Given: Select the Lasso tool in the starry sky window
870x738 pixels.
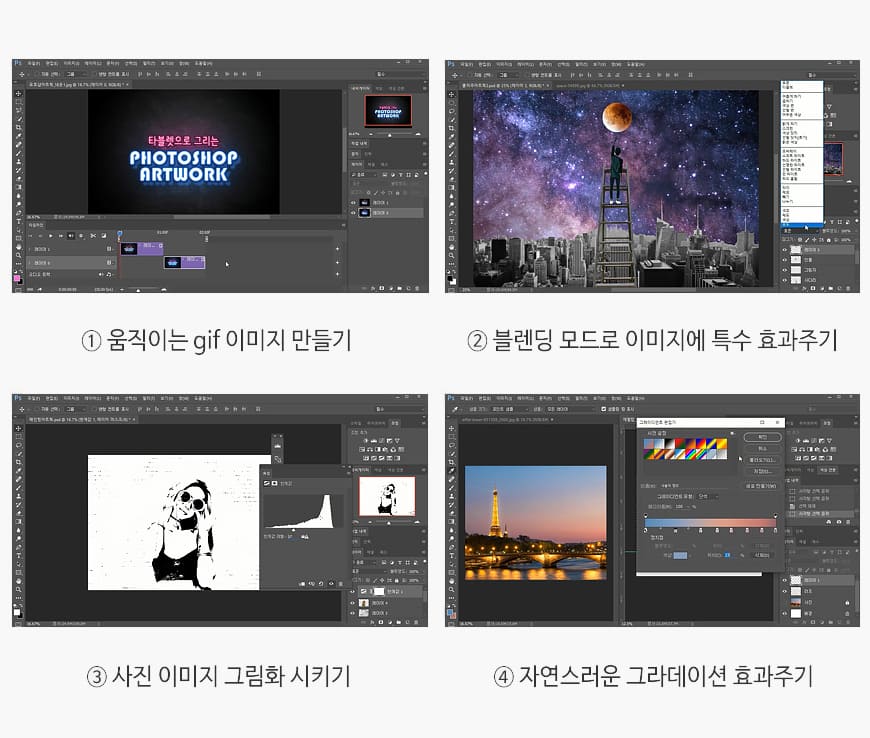Looking at the screenshot, I should click(452, 111).
